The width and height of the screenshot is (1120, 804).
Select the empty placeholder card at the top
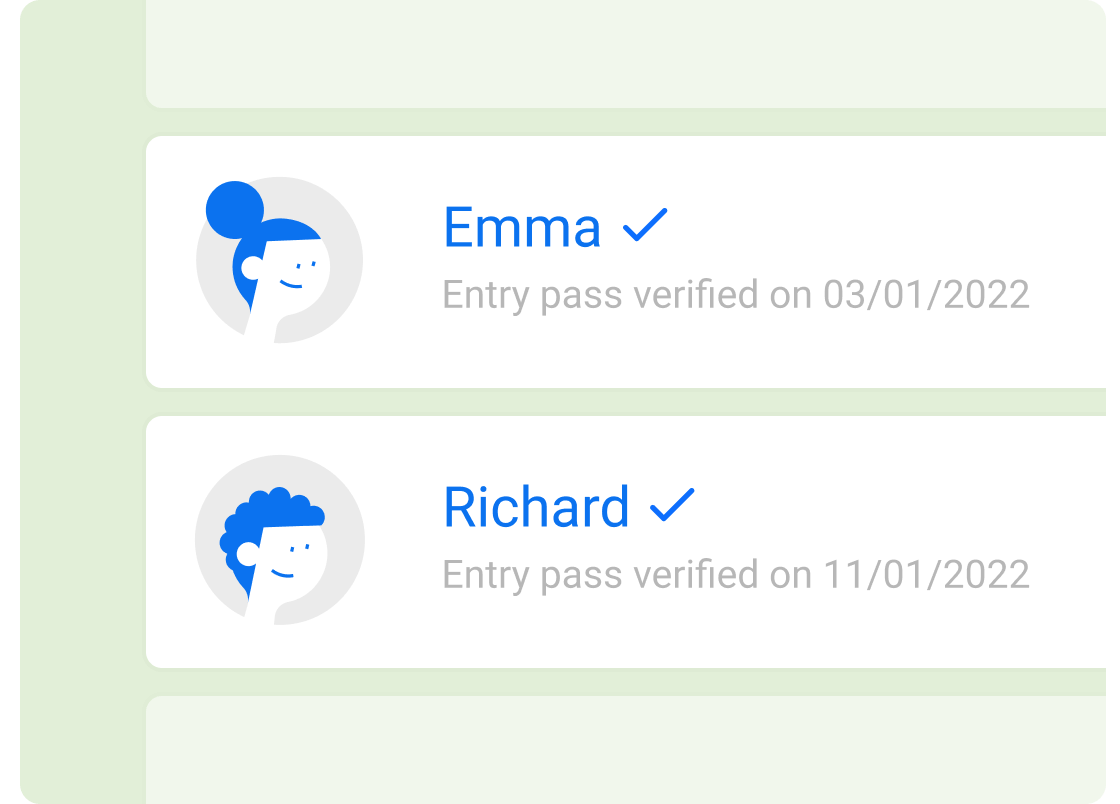(x=625, y=54)
